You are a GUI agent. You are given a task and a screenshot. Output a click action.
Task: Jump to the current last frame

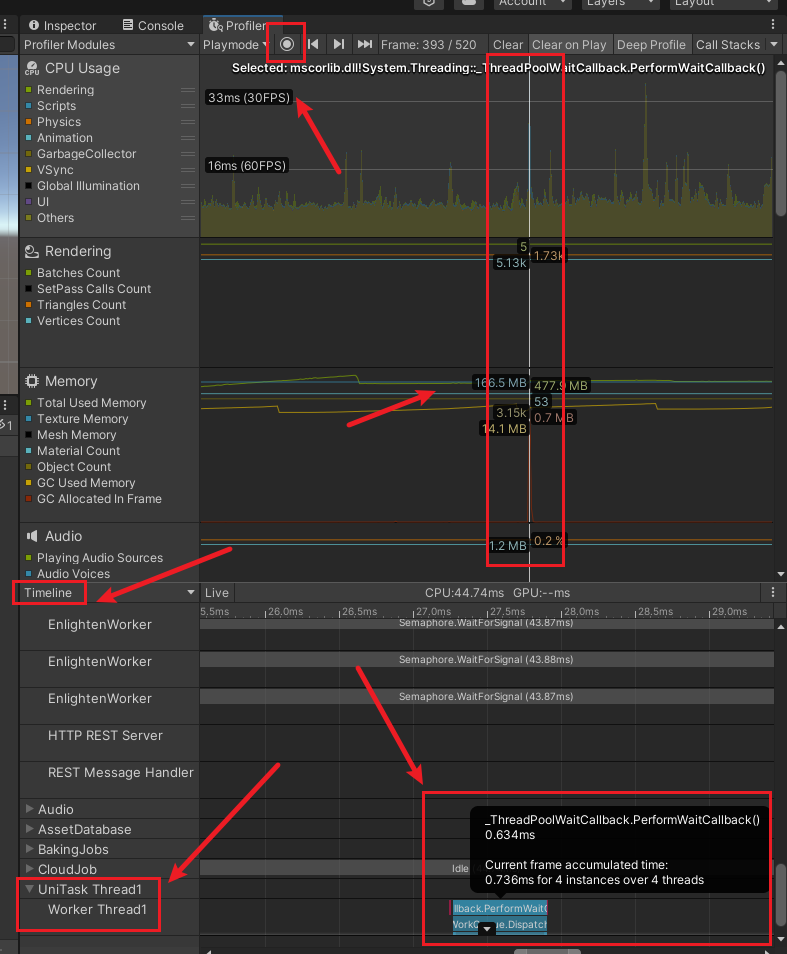(365, 44)
